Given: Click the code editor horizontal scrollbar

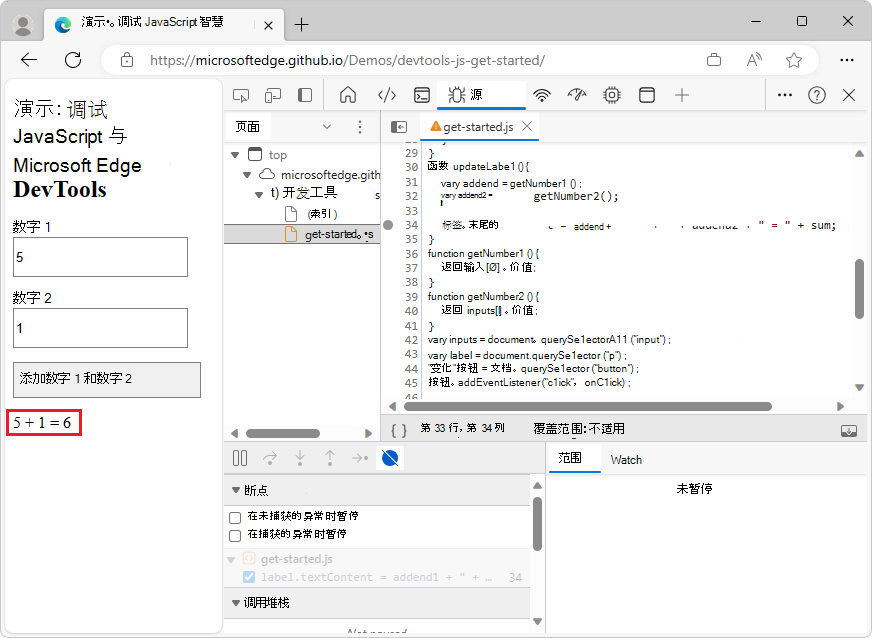Looking at the screenshot, I should [588, 407].
